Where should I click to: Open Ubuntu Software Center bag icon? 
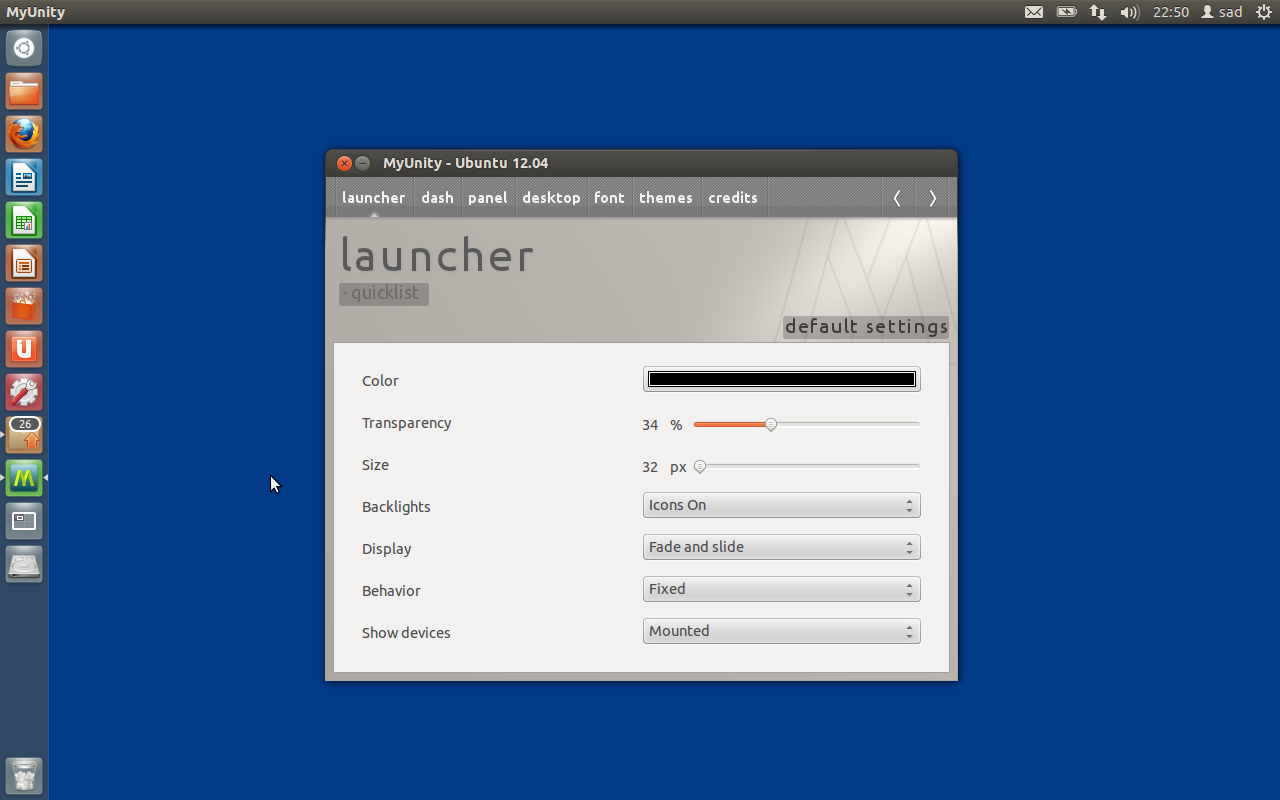[x=24, y=306]
